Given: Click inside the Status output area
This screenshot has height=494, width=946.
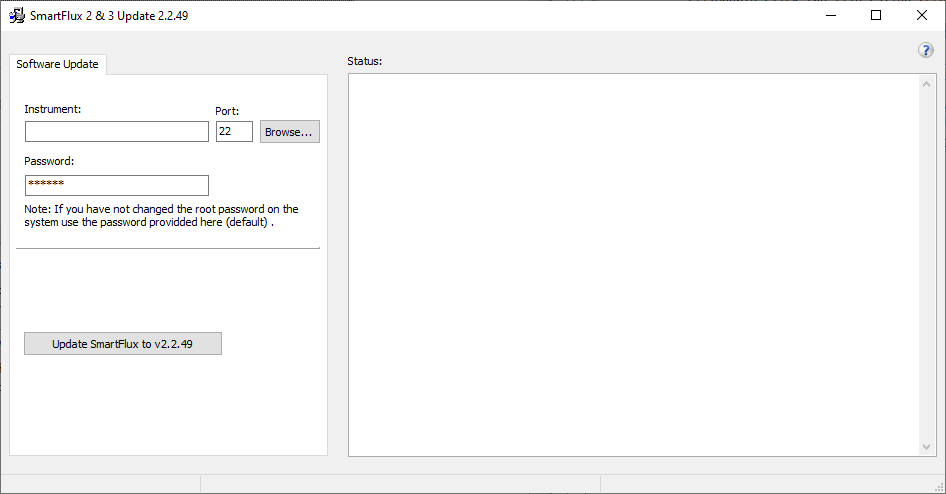Looking at the screenshot, I should [x=633, y=265].
